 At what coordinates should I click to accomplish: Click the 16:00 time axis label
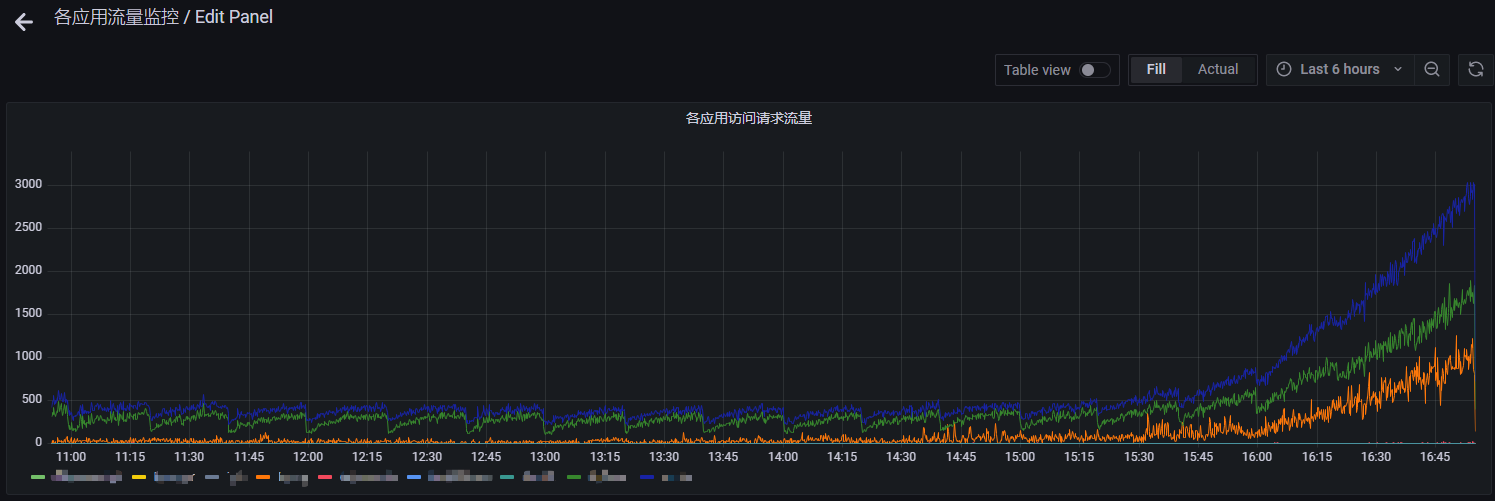pos(1257,456)
